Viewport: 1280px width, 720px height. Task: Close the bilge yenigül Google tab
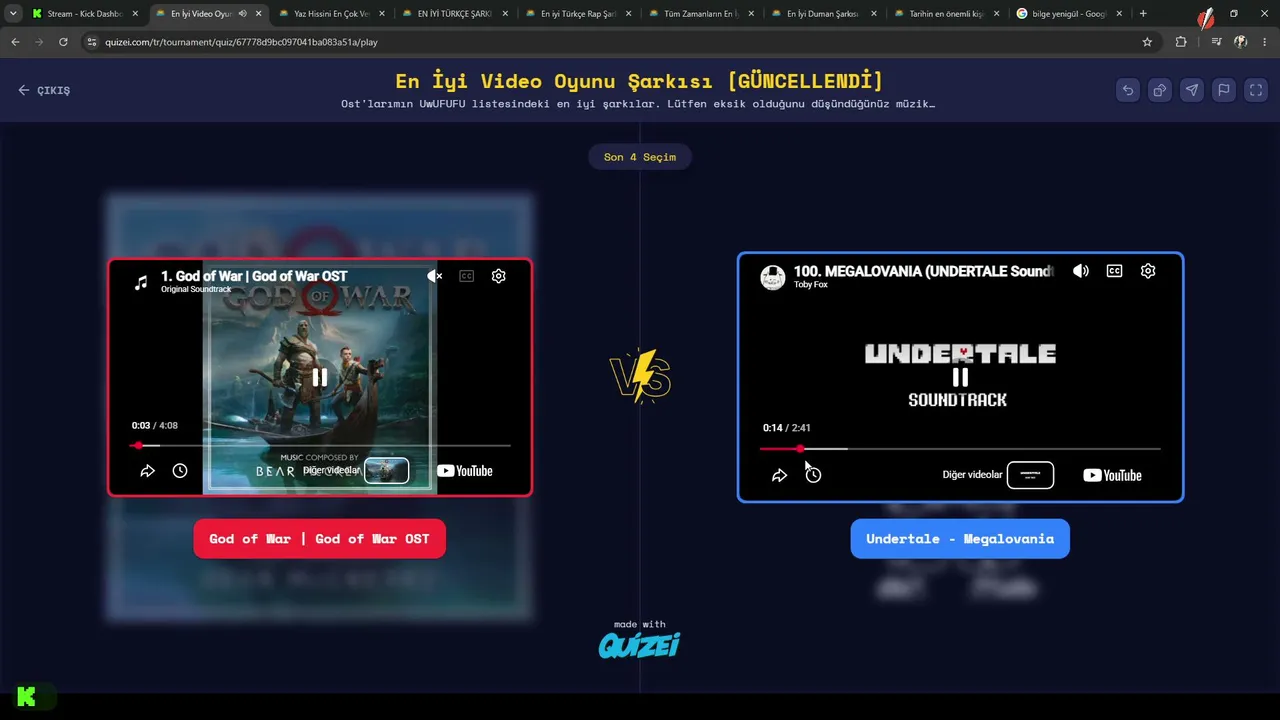pyautogui.click(x=1119, y=14)
